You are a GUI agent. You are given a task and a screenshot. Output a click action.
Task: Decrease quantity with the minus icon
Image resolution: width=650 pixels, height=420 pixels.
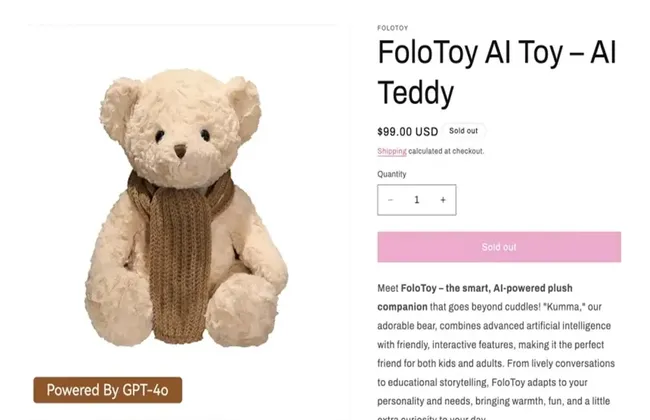pyautogui.click(x=390, y=200)
